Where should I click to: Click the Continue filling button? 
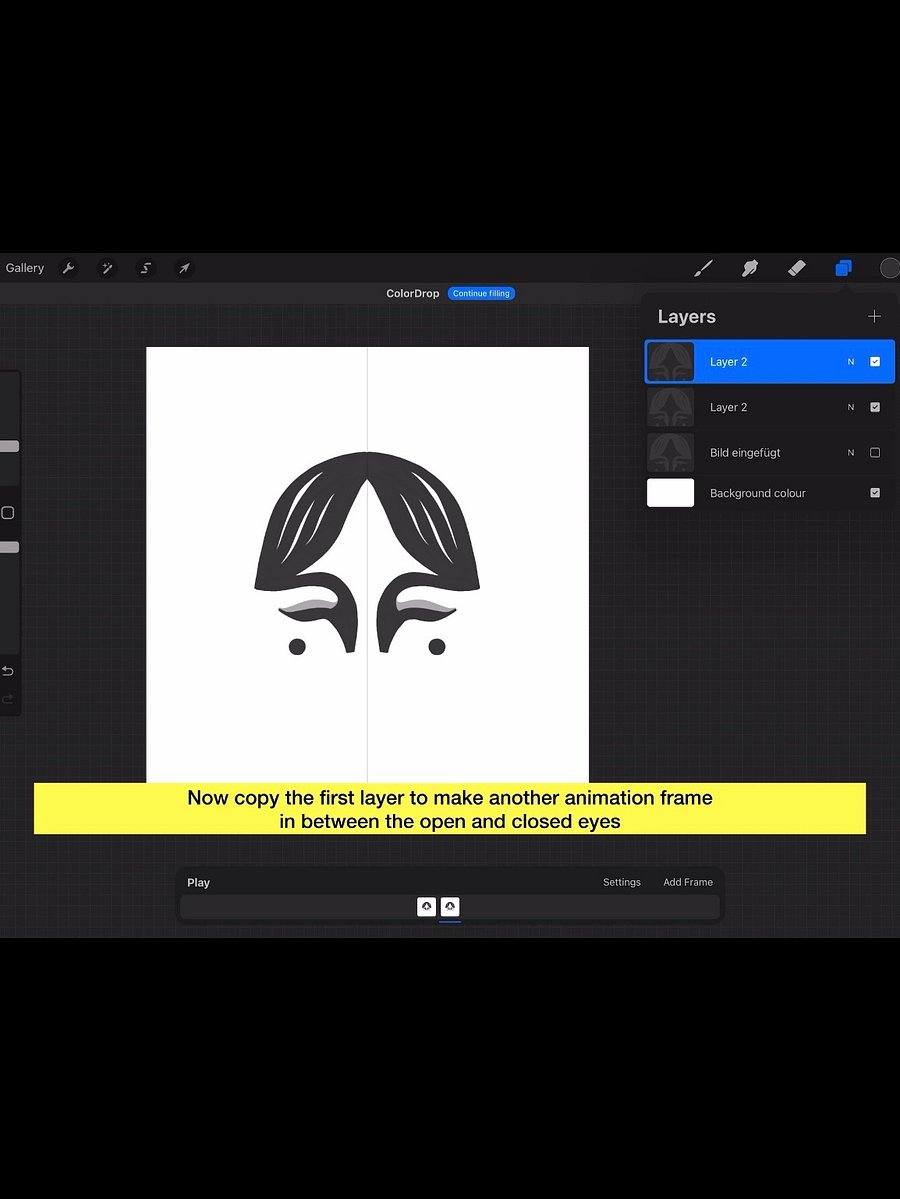click(x=481, y=294)
